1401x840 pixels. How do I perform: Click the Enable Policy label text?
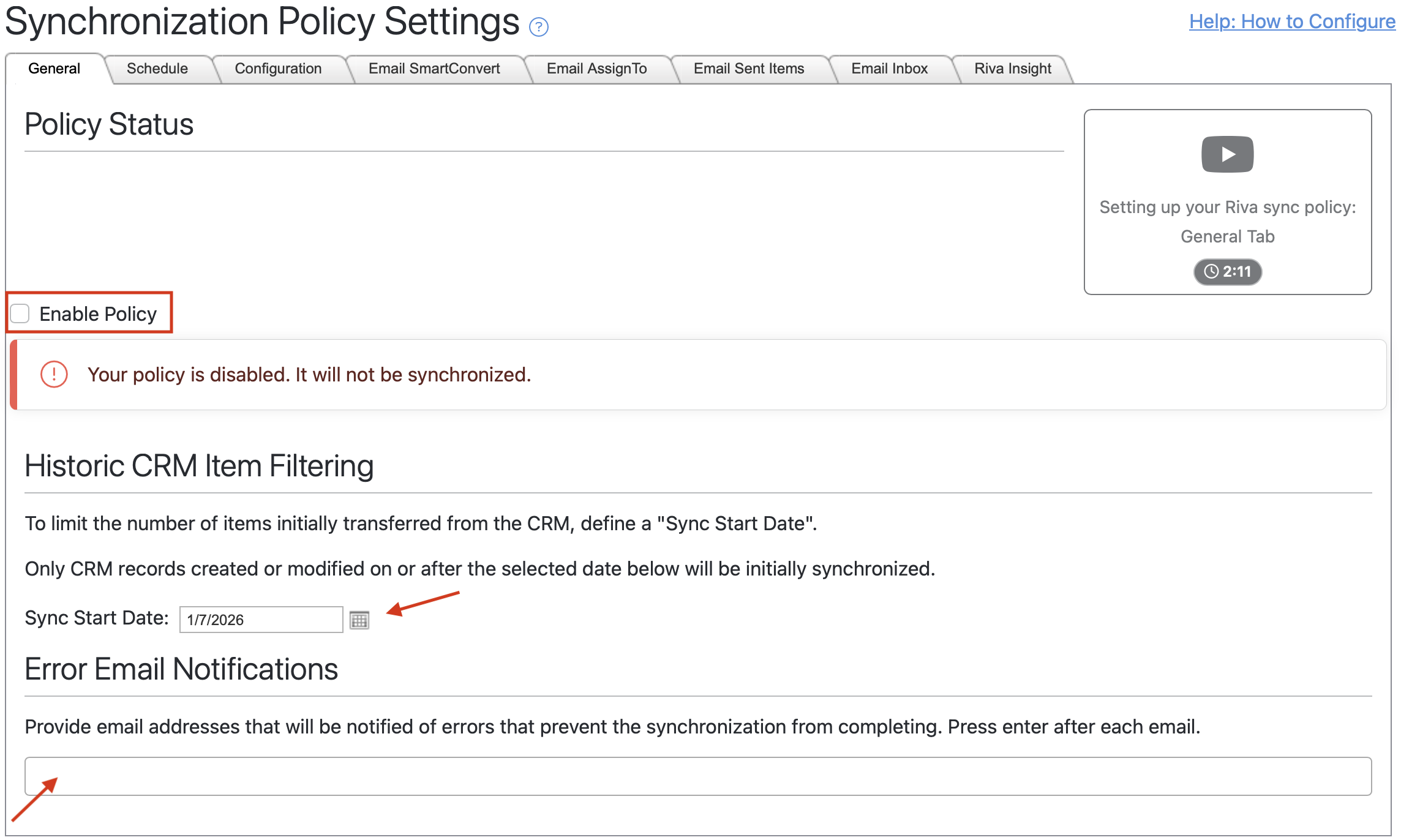click(x=98, y=314)
